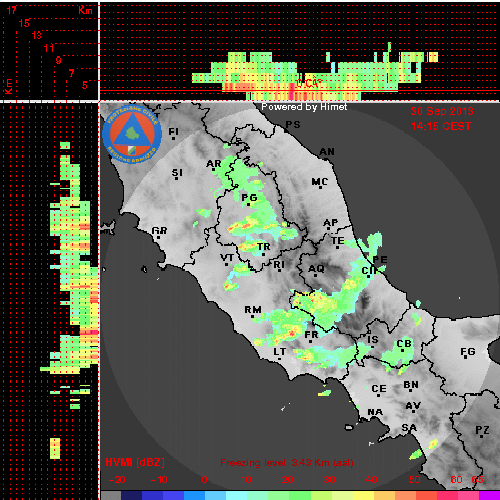500x500 pixels.
Task: Click the AQ city marker
Action: (x=316, y=276)
